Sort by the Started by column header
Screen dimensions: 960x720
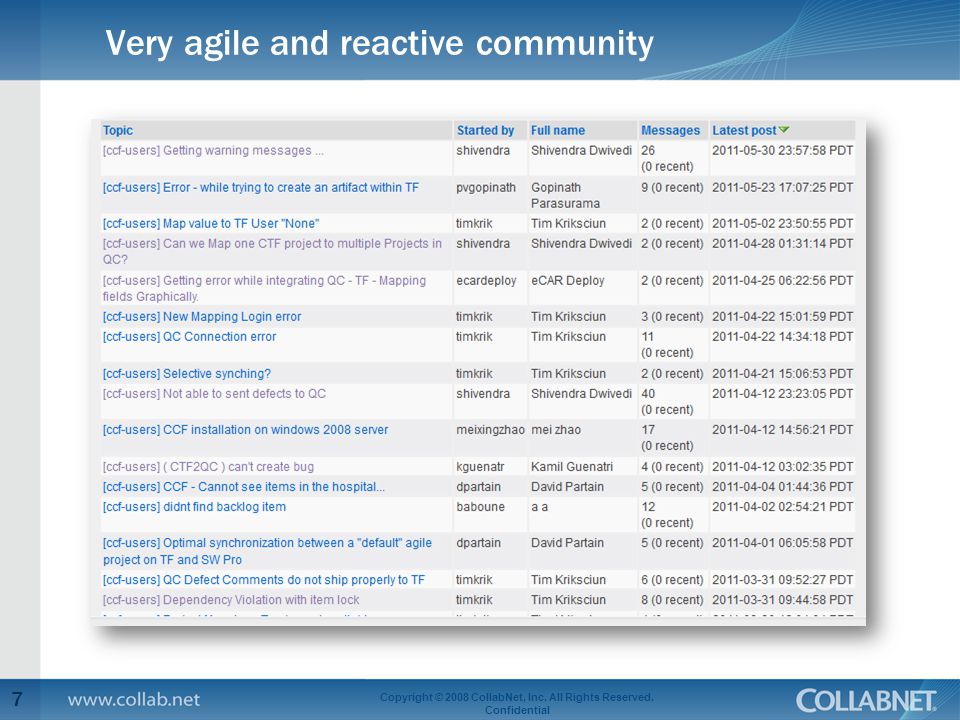(485, 130)
